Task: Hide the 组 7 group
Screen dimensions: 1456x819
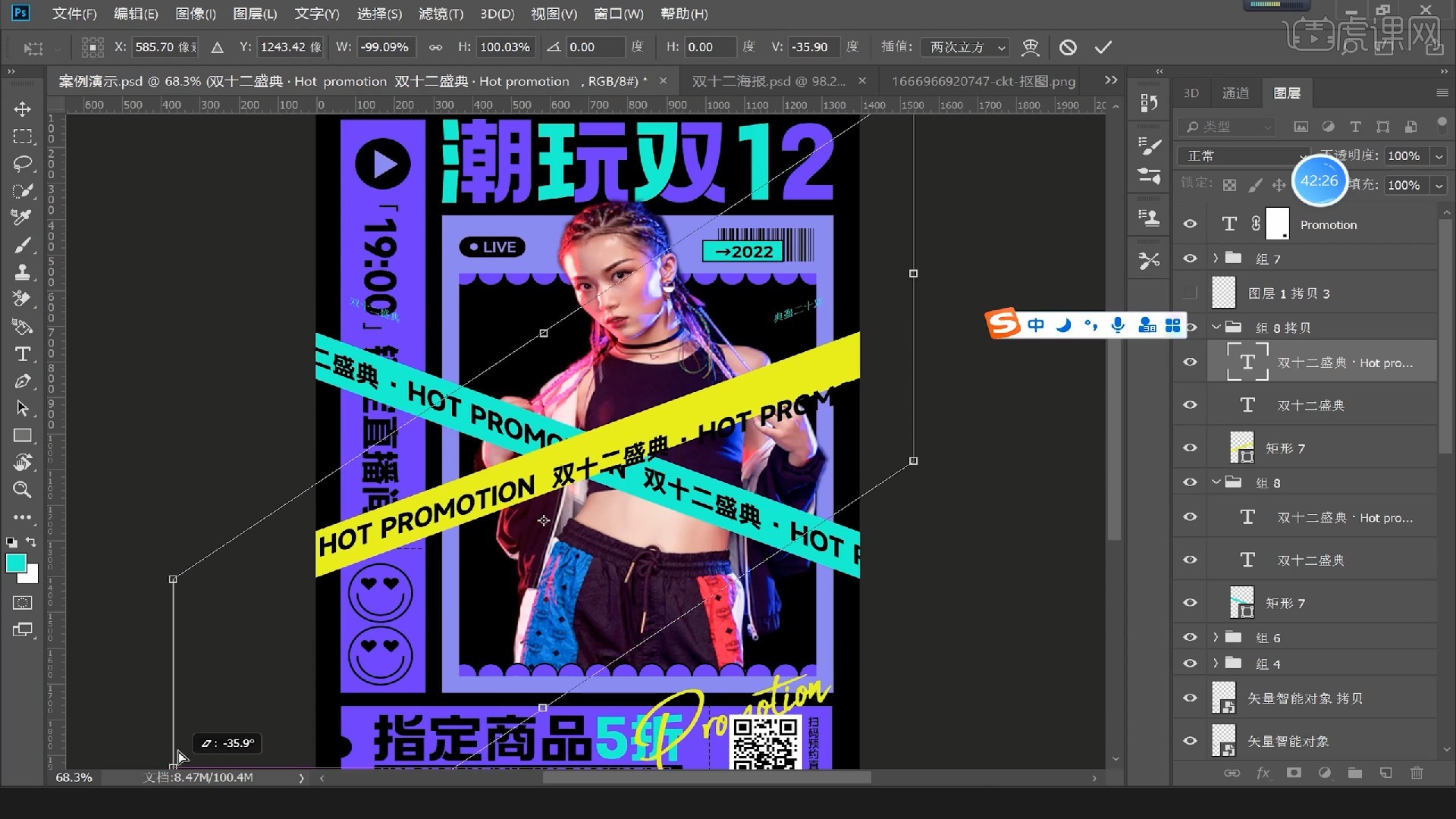Action: [x=1190, y=259]
